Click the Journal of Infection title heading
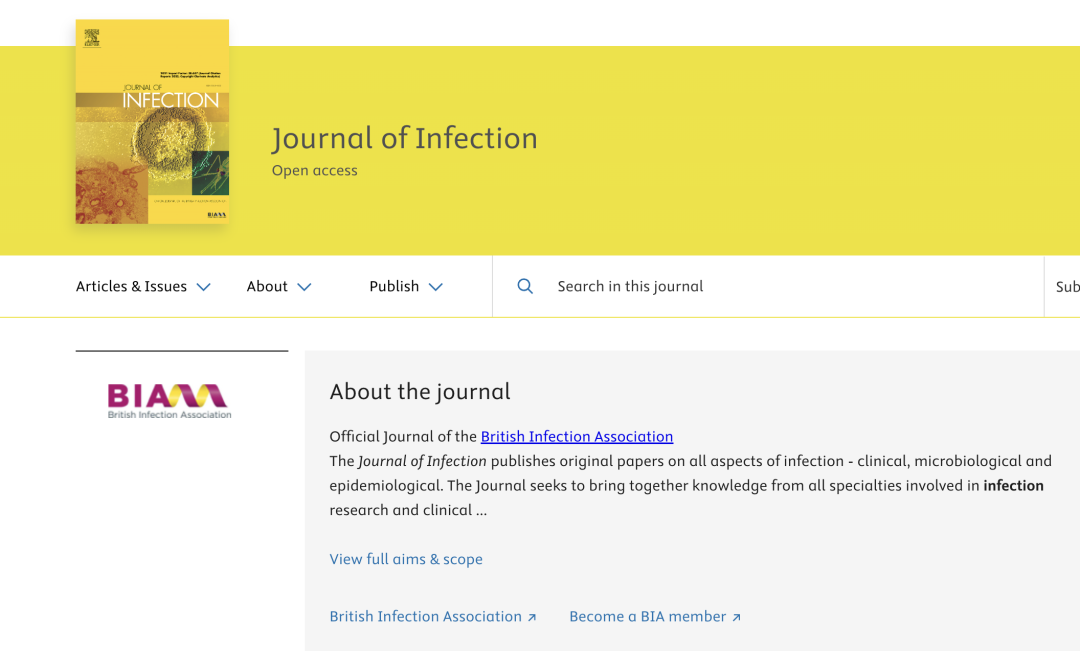Screen dimensions: 1080x651 point(404,138)
